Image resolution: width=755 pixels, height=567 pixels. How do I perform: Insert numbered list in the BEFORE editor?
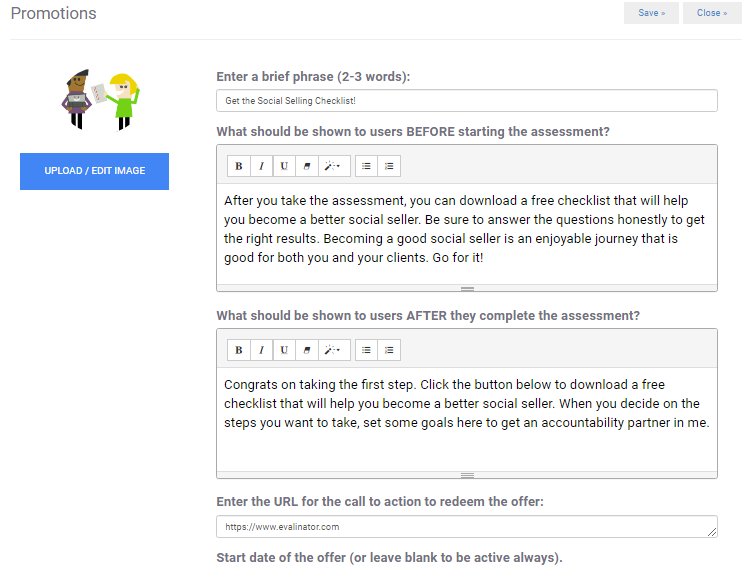tap(389, 166)
